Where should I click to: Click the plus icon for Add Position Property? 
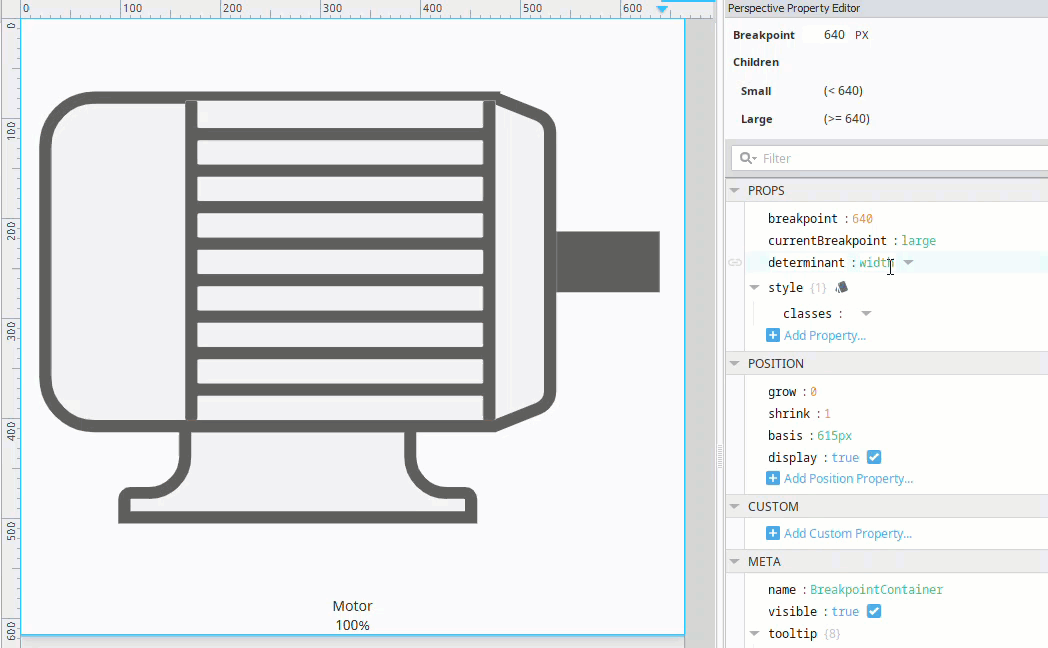(x=773, y=478)
